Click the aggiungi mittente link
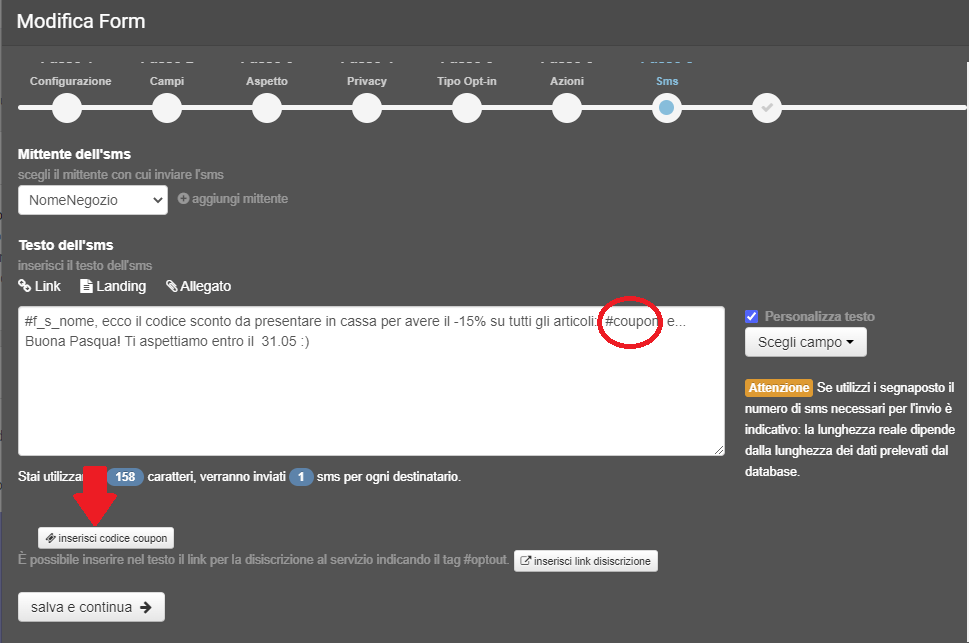The image size is (969, 643). pos(237,198)
